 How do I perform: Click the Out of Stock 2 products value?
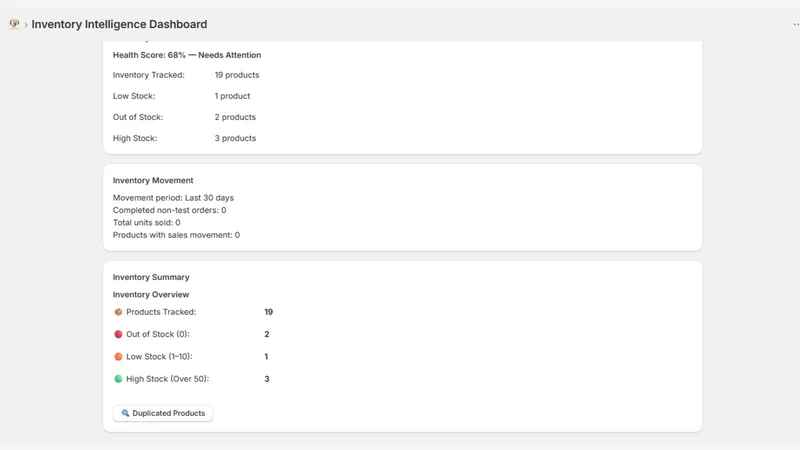pyautogui.click(x=235, y=117)
